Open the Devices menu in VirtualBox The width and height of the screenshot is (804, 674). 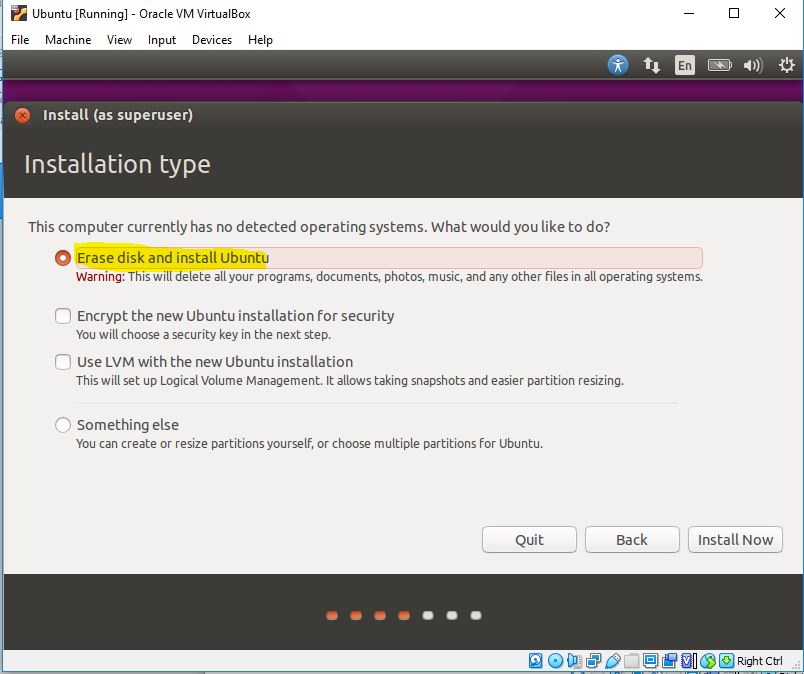point(211,40)
